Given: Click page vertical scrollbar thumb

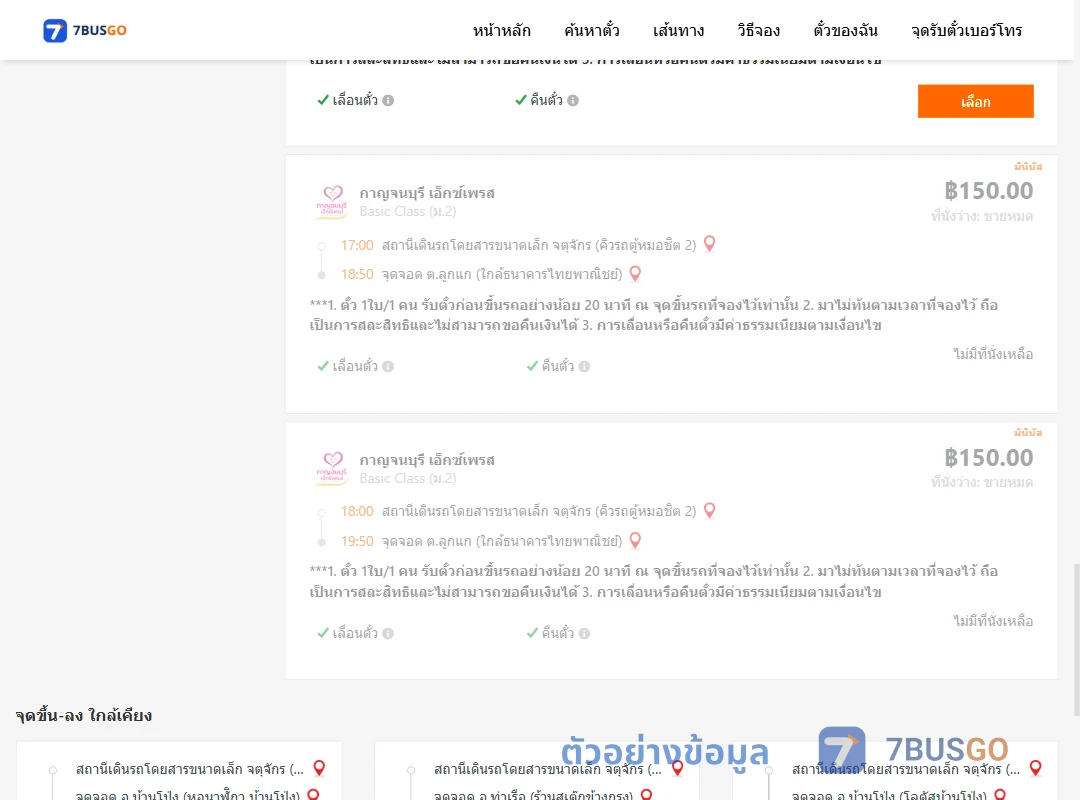Looking at the screenshot, I should [x=1076, y=639].
